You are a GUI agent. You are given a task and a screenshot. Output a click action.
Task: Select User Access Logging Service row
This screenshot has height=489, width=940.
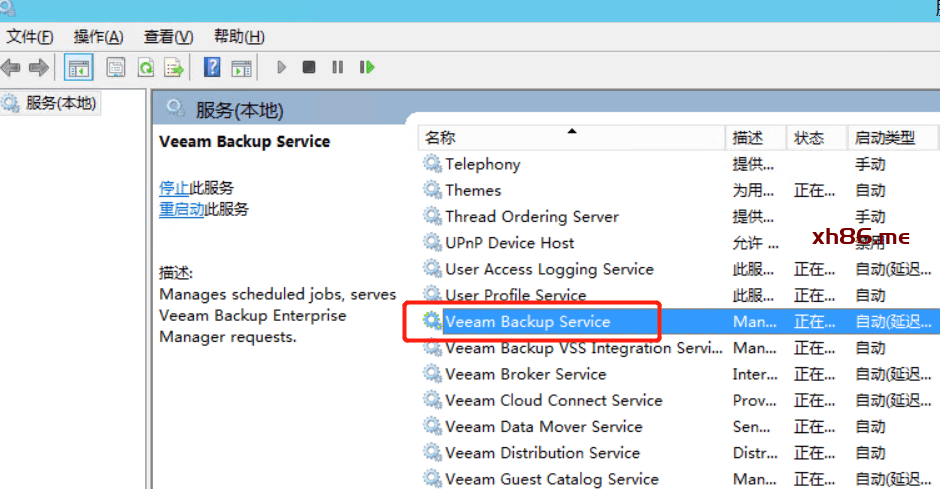[x=679, y=269]
